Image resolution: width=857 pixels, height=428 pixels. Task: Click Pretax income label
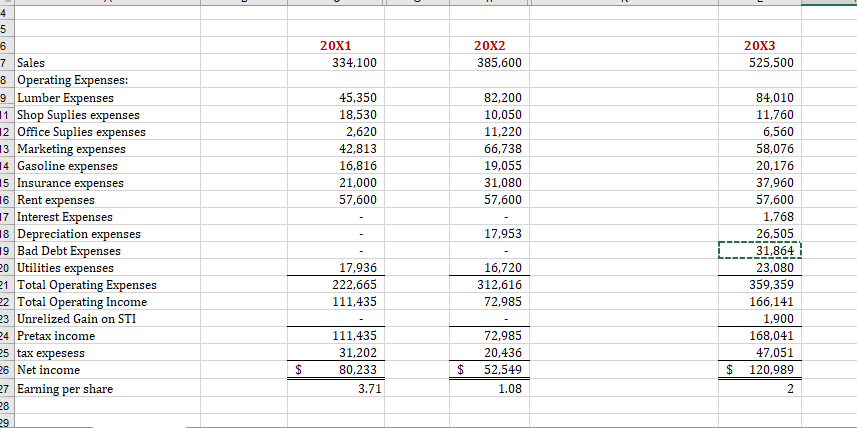pos(56,336)
